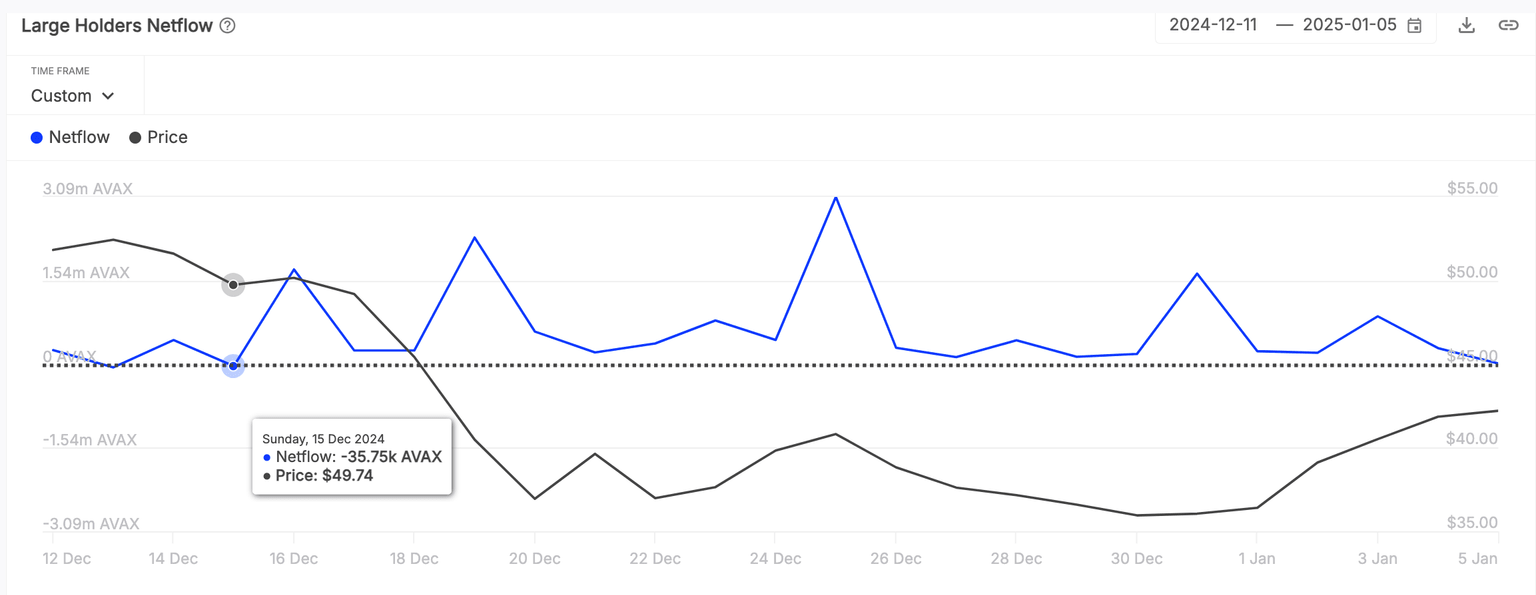Image resolution: width=1536 pixels, height=595 pixels.
Task: Click the dark Price legend dot
Action: [x=135, y=138]
